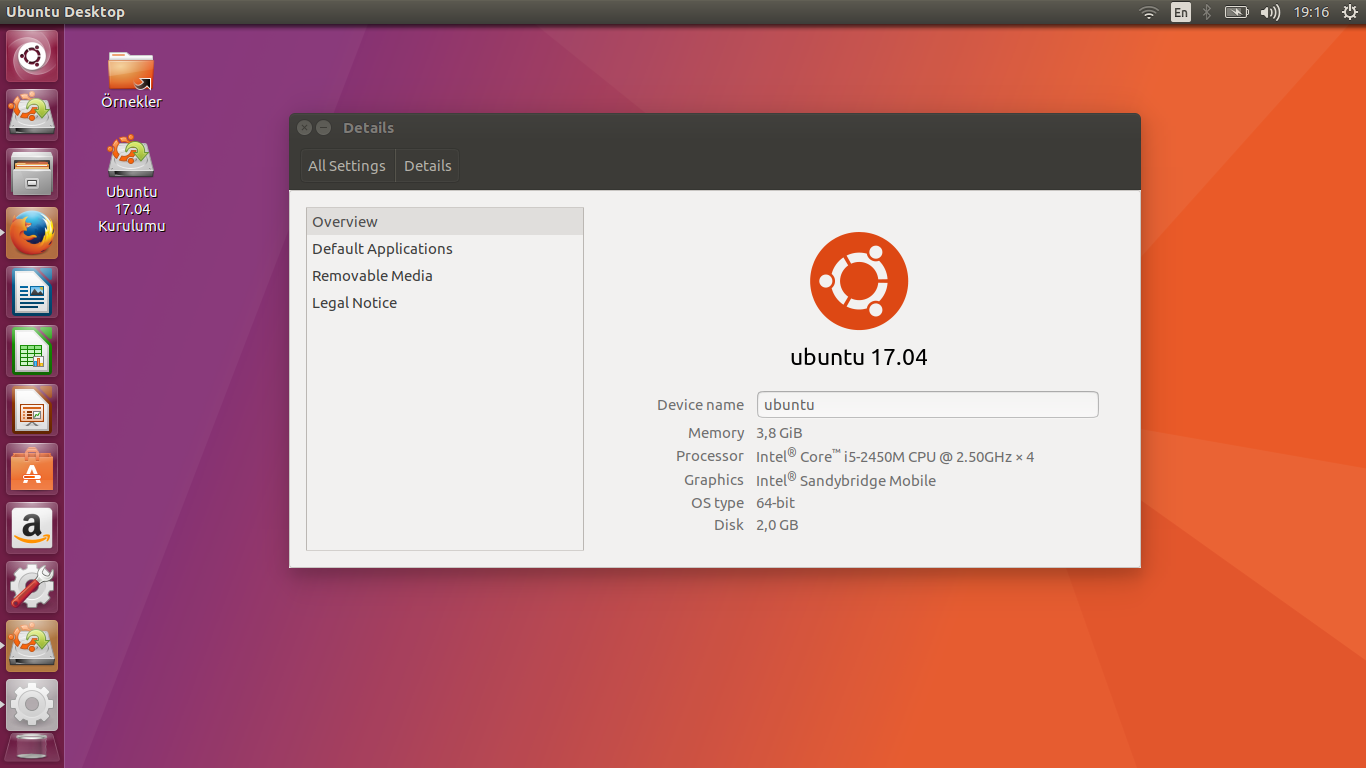This screenshot has height=768, width=1366.
Task: Click the Device name text field
Action: point(928,405)
